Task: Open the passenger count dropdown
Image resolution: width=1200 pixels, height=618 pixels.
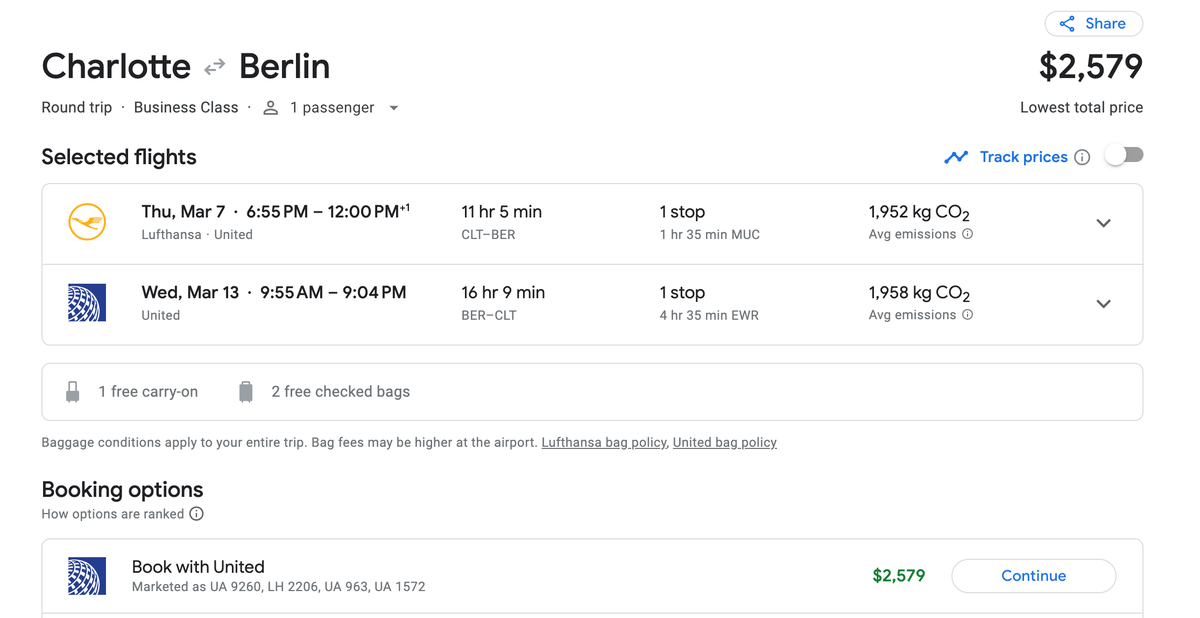Action: pos(393,107)
